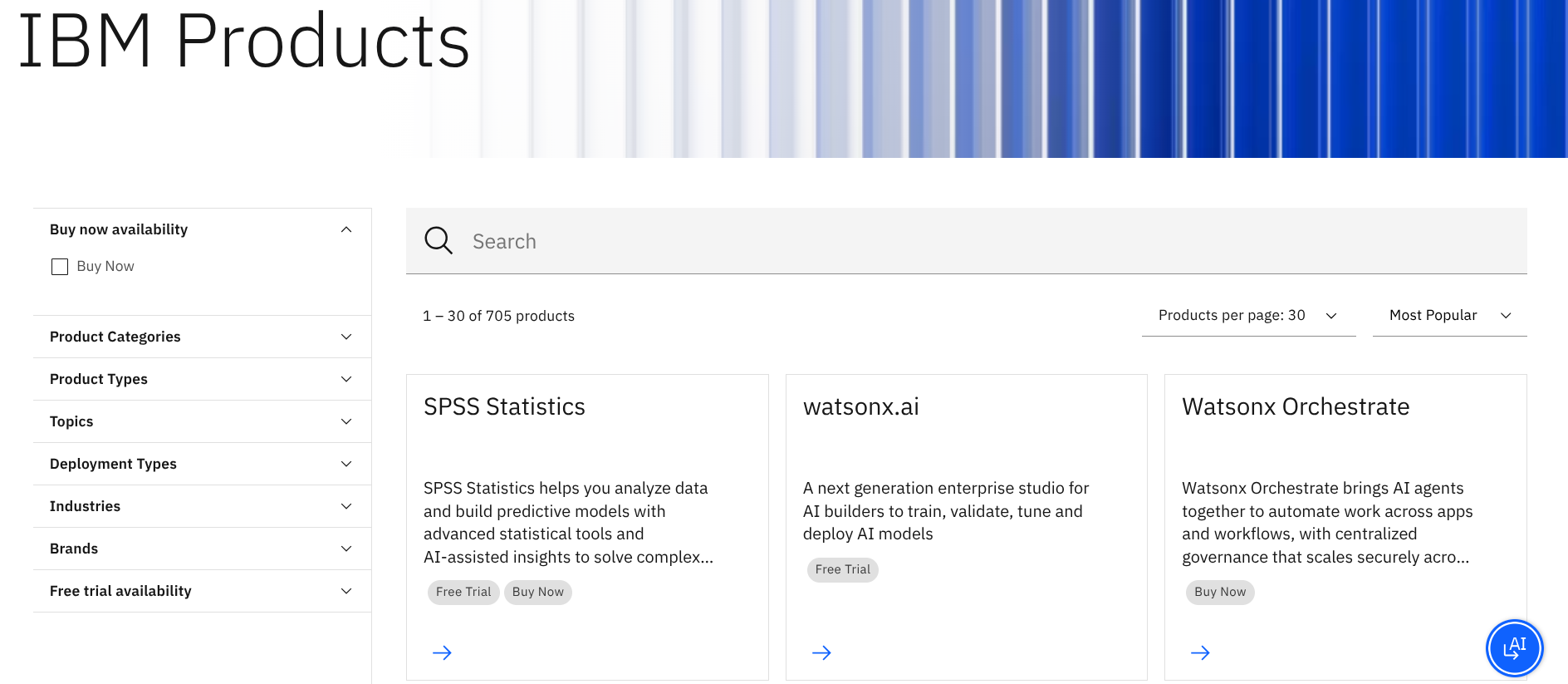Expand the Brands filter
This screenshot has height=684, width=1568.
click(202, 549)
